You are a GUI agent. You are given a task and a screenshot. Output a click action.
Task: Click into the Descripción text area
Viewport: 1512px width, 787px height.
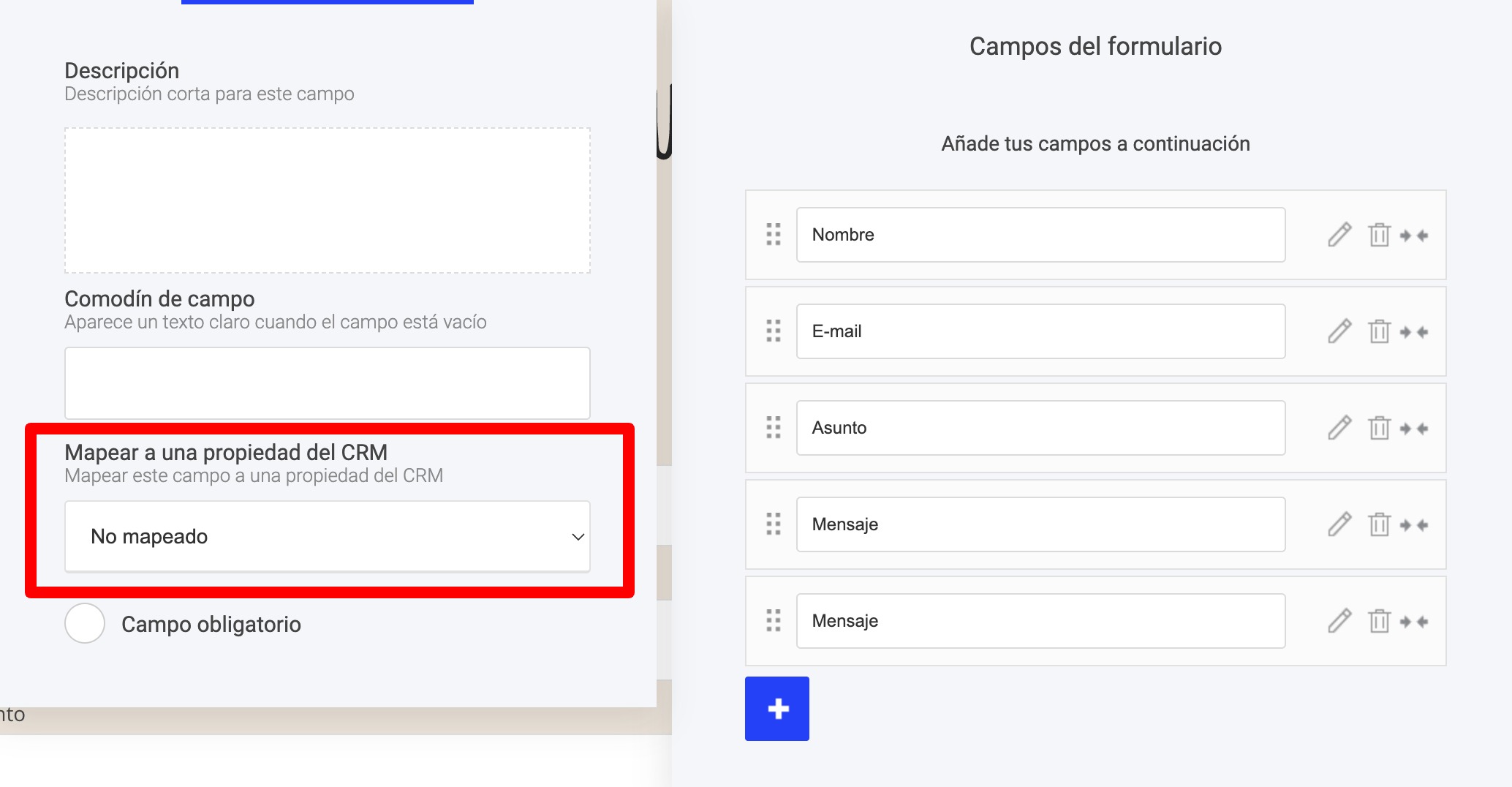click(x=328, y=200)
